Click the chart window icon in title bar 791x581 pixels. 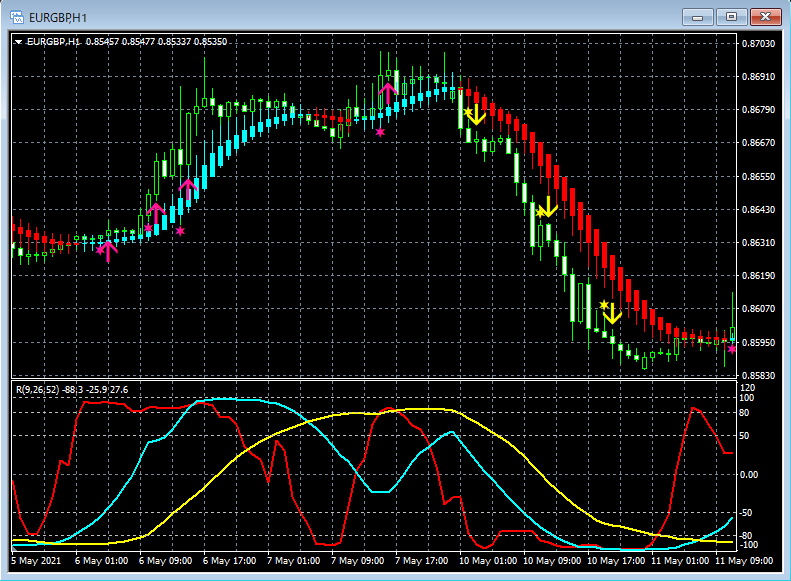pos(17,17)
